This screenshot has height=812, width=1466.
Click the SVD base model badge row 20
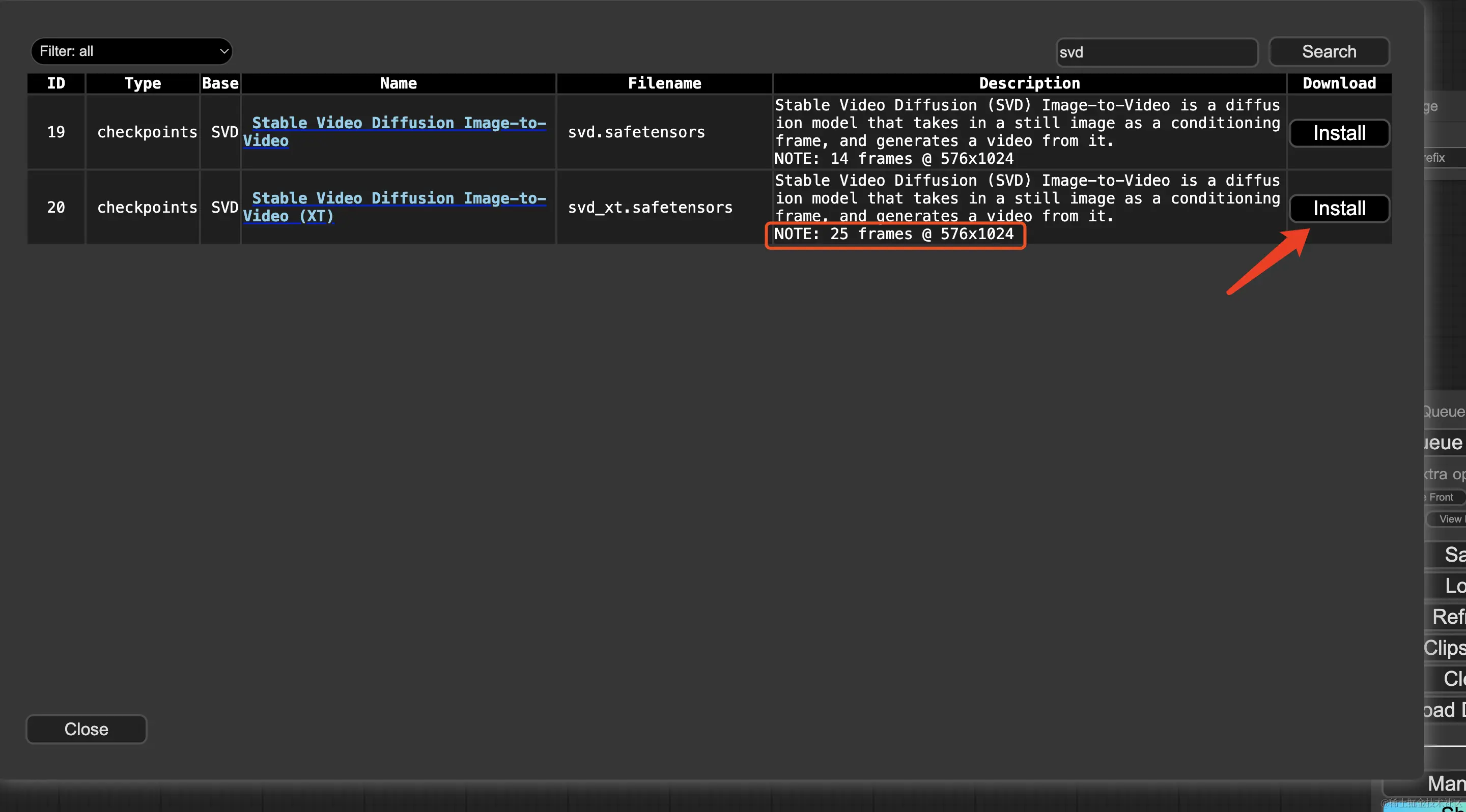point(221,207)
